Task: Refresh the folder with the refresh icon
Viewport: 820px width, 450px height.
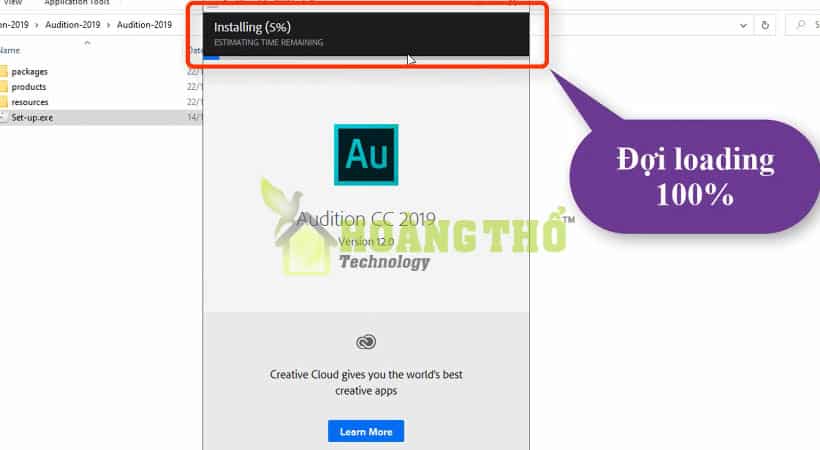Action: coord(765,25)
